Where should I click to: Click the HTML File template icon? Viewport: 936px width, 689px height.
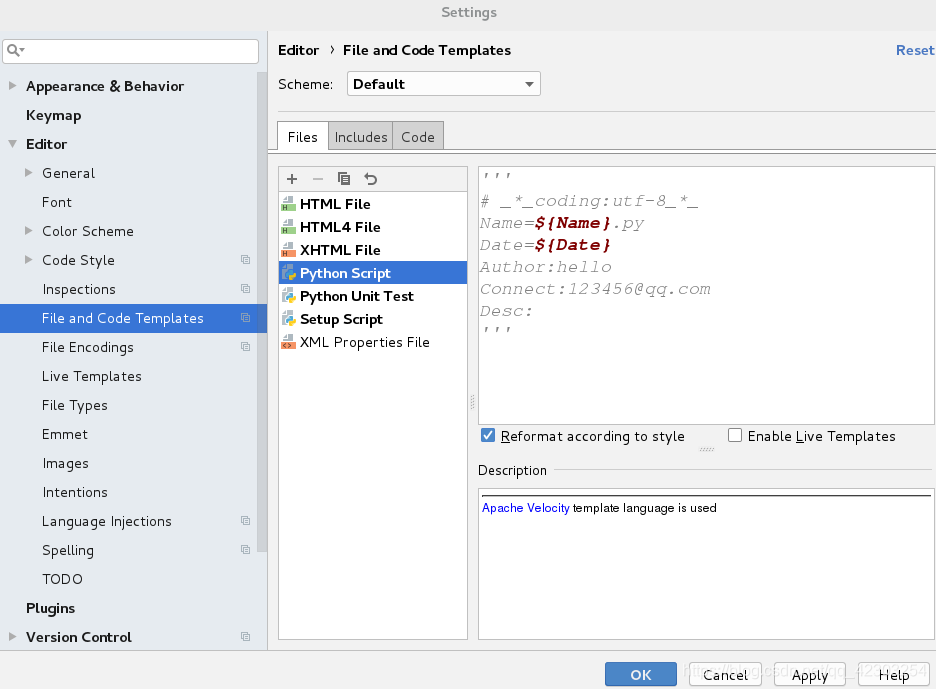pos(289,204)
